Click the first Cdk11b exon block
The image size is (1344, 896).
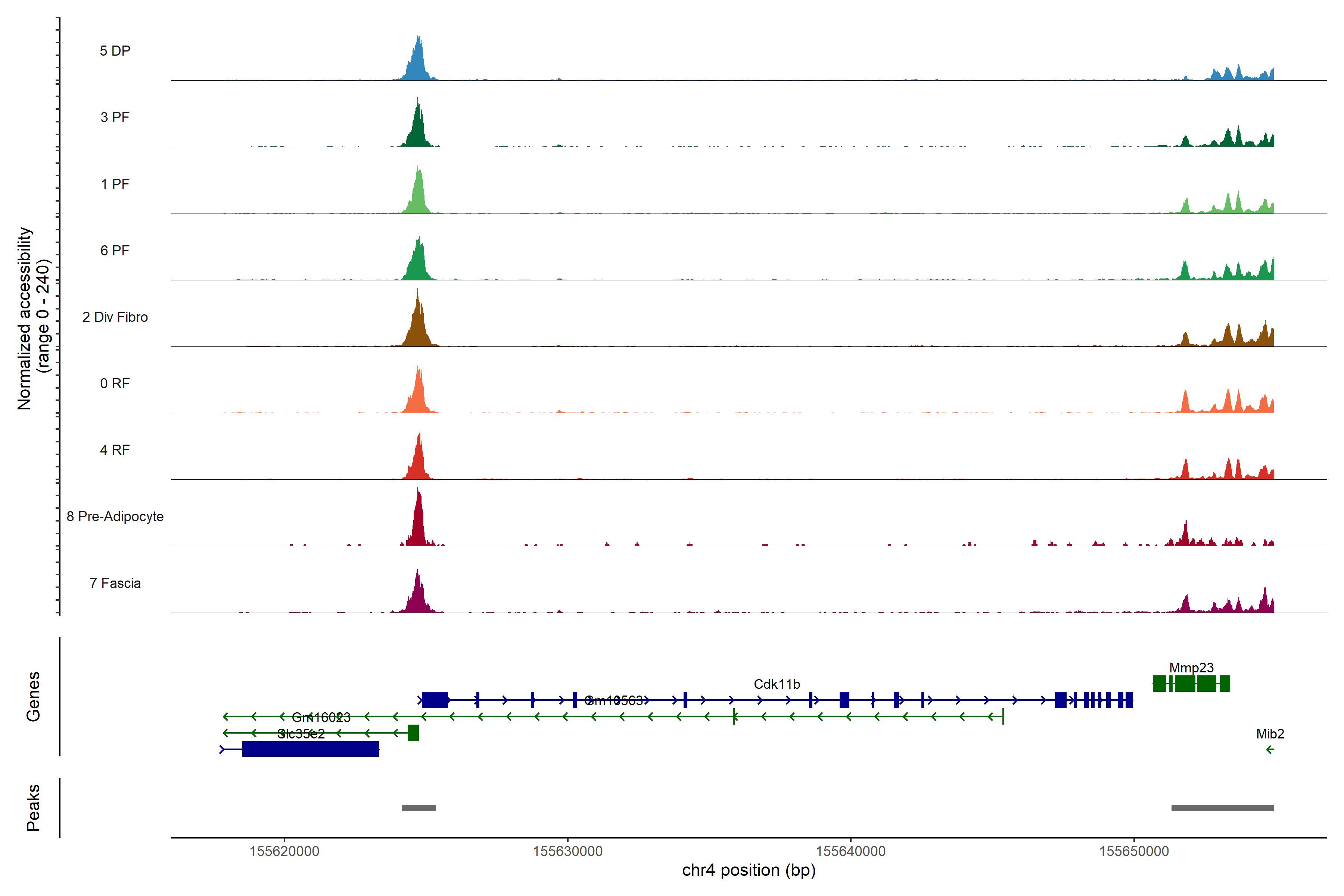click(x=434, y=699)
